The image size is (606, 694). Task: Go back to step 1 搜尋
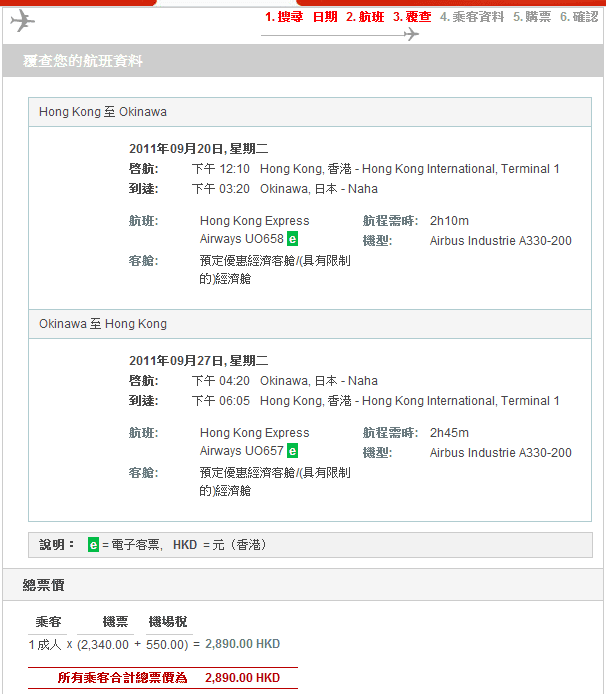point(284,17)
